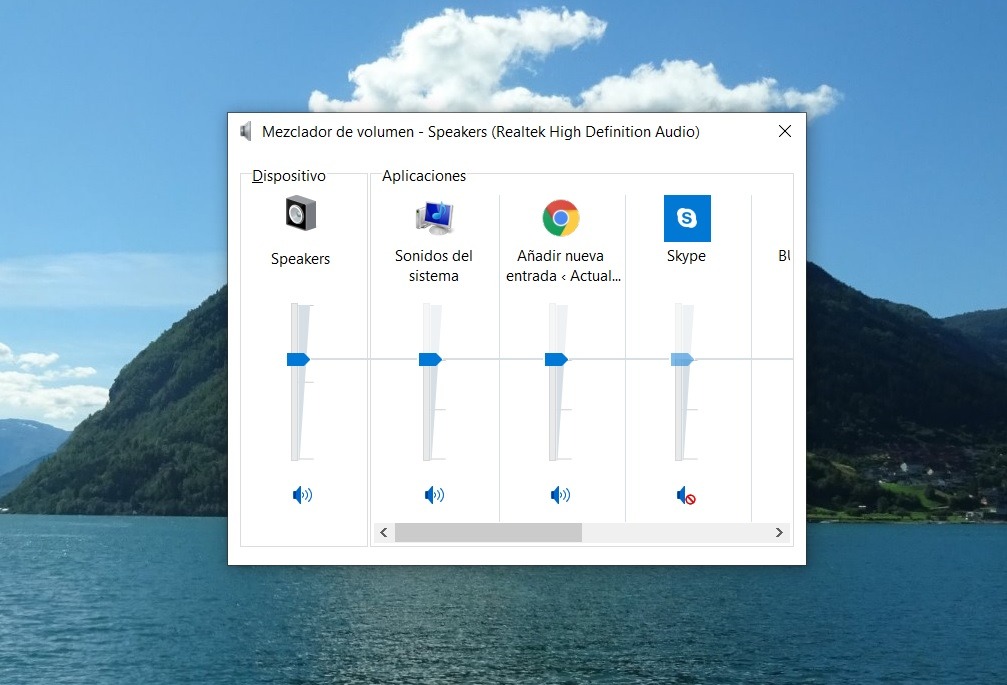Click the Skype name label

(686, 256)
